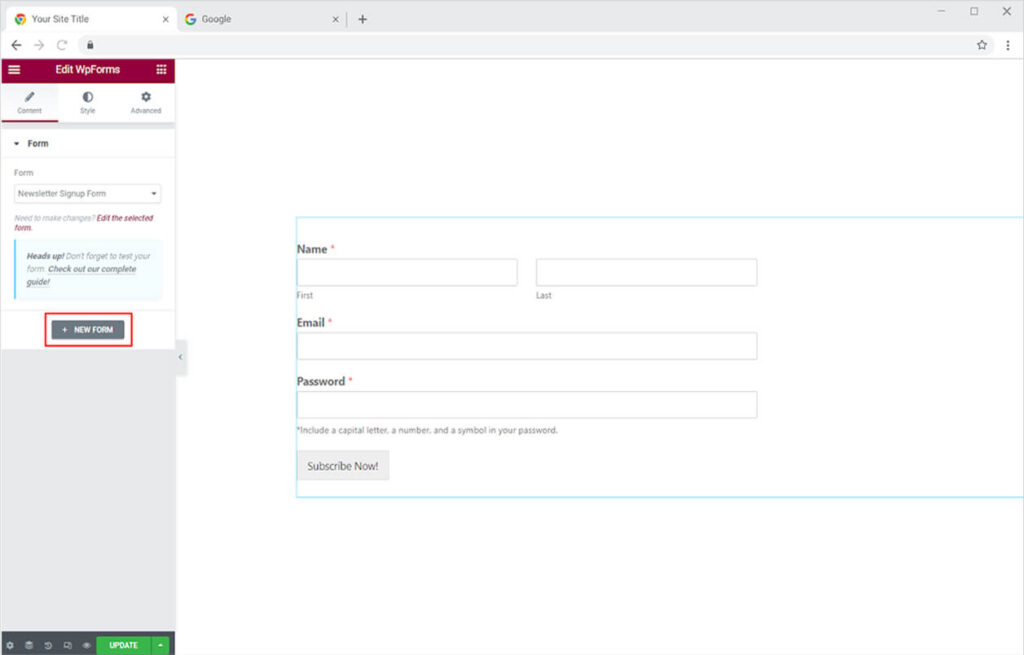The image size is (1024, 655).
Task: Open the widgets grid panel
Action: pyautogui.click(x=161, y=70)
